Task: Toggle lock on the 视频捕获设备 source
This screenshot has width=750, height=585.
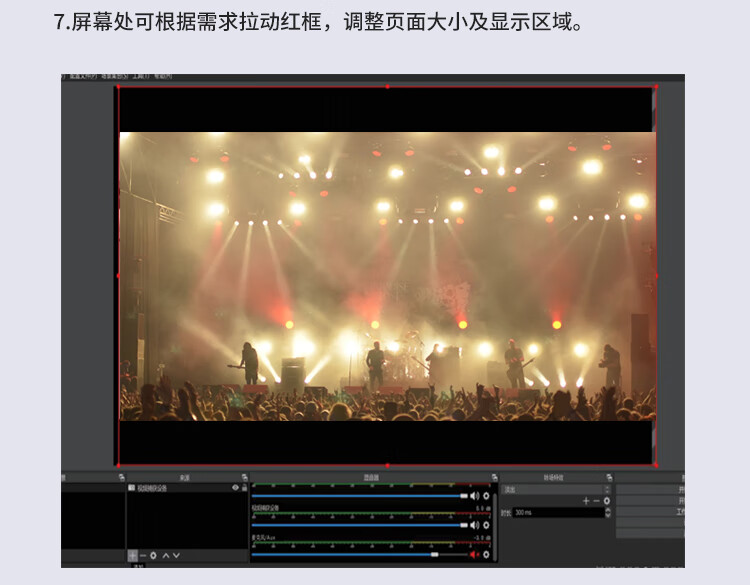Action: [x=245, y=488]
